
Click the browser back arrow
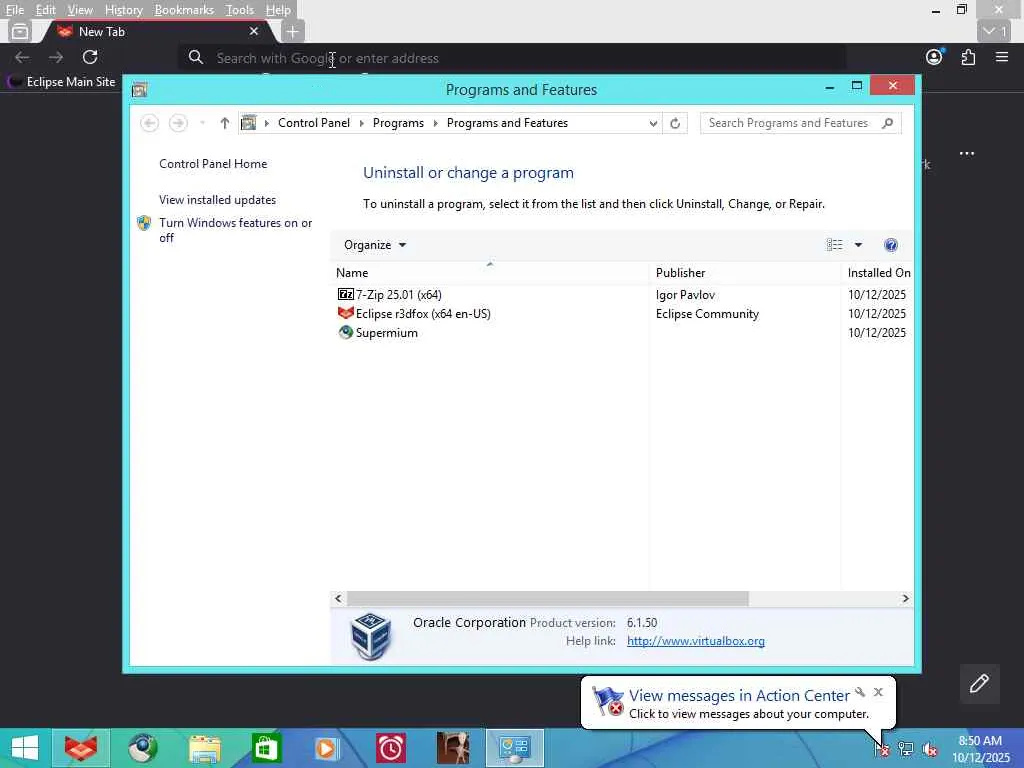(x=22, y=57)
